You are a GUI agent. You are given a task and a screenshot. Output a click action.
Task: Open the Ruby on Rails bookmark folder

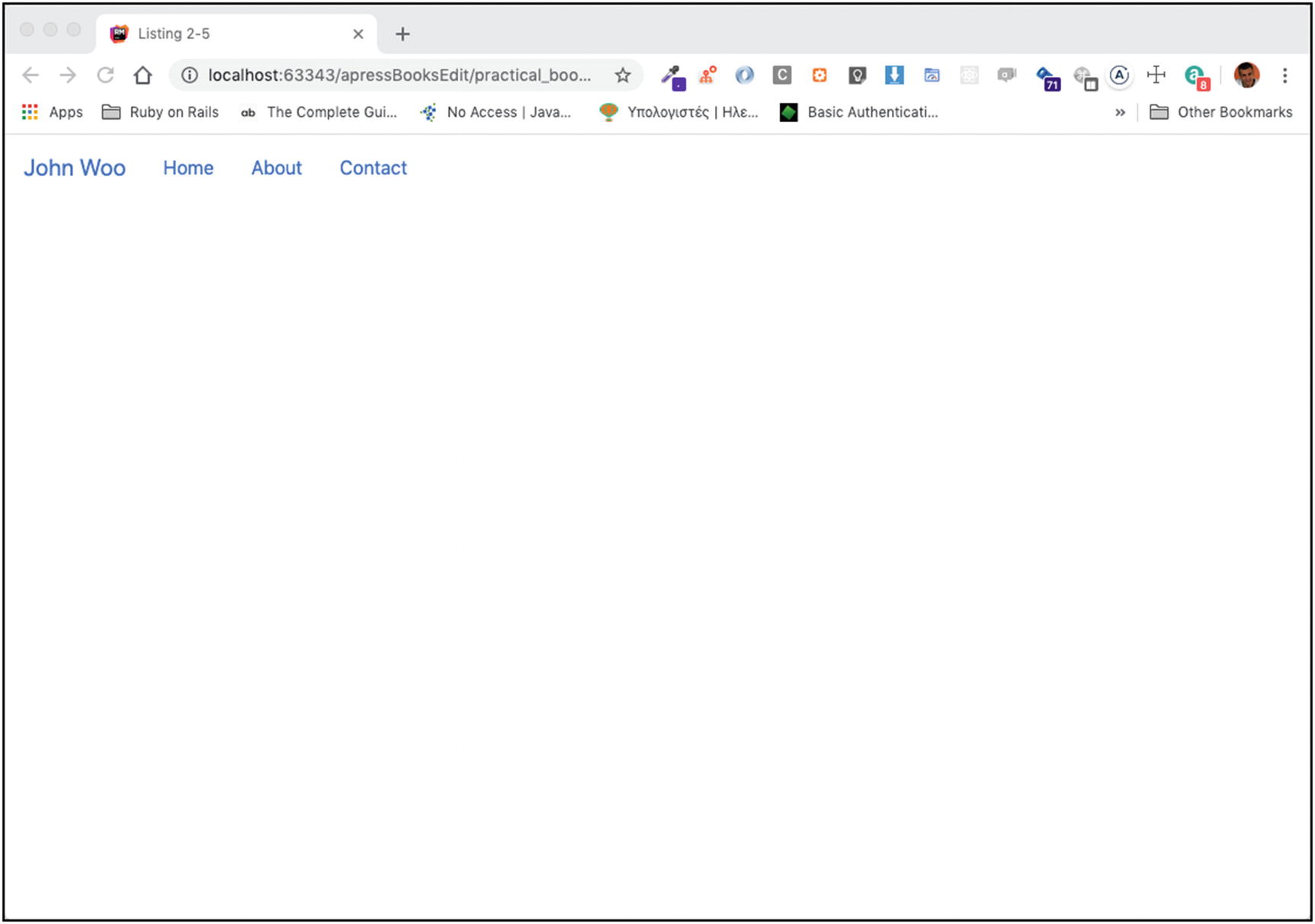click(161, 112)
